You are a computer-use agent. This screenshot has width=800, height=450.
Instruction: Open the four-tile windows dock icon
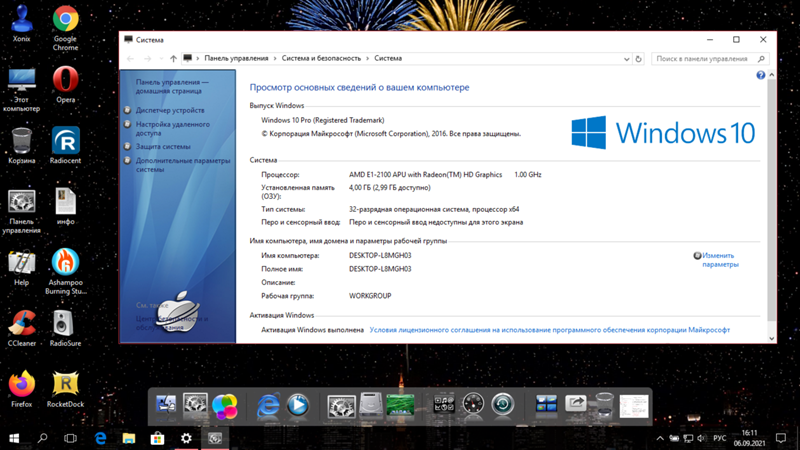pyautogui.click(x=546, y=405)
